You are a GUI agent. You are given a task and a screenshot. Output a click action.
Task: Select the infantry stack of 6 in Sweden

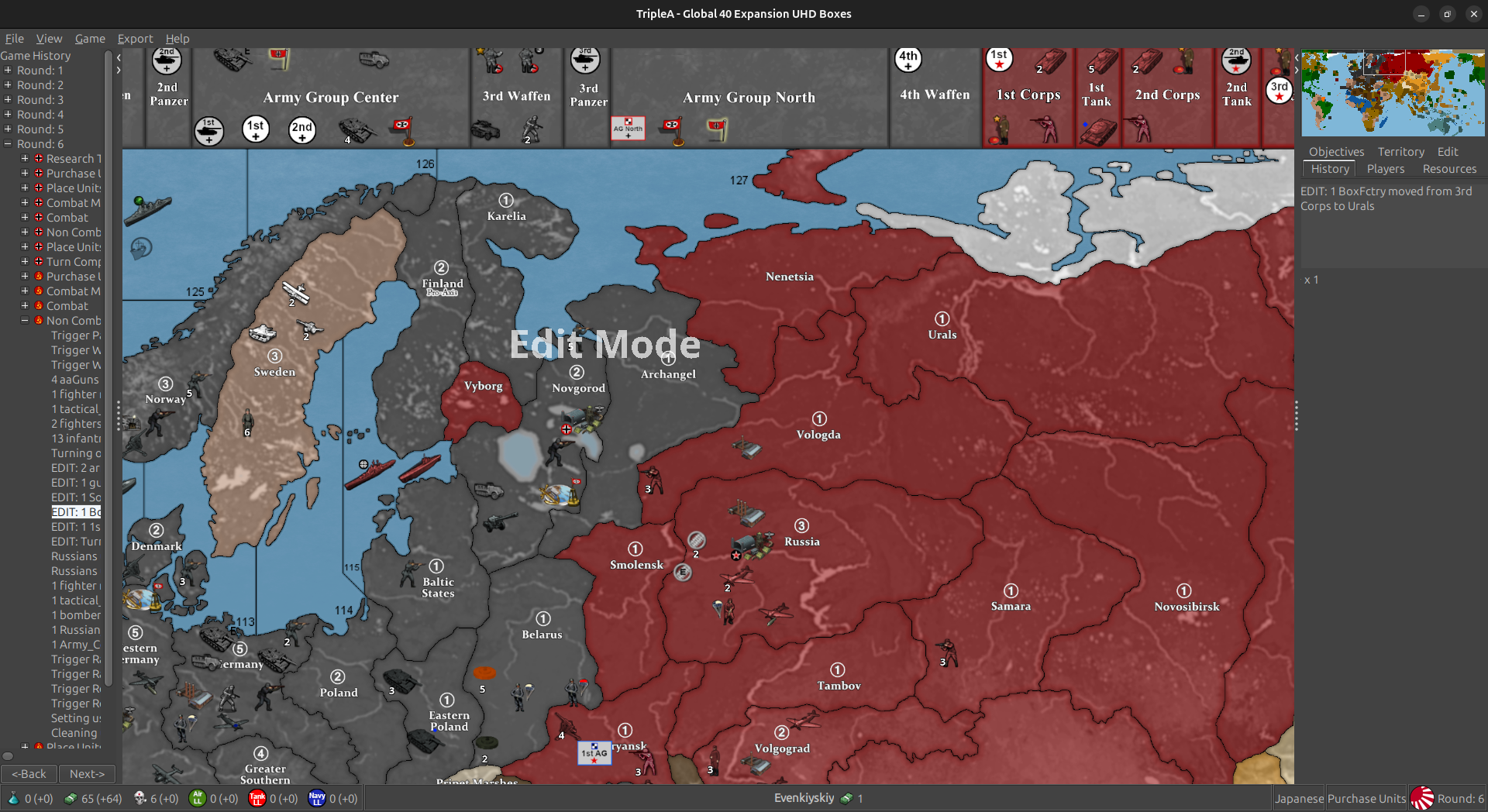click(x=248, y=422)
